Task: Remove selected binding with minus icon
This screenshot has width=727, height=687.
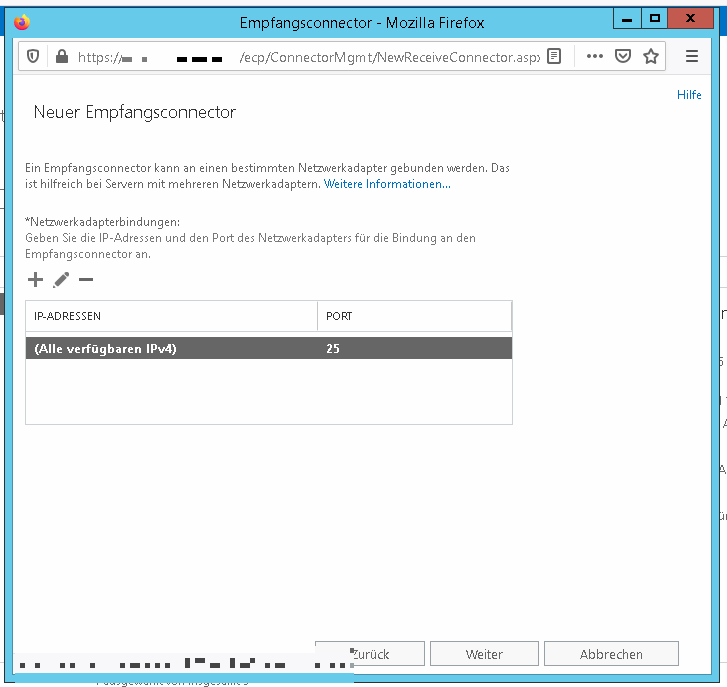Action: [x=86, y=280]
